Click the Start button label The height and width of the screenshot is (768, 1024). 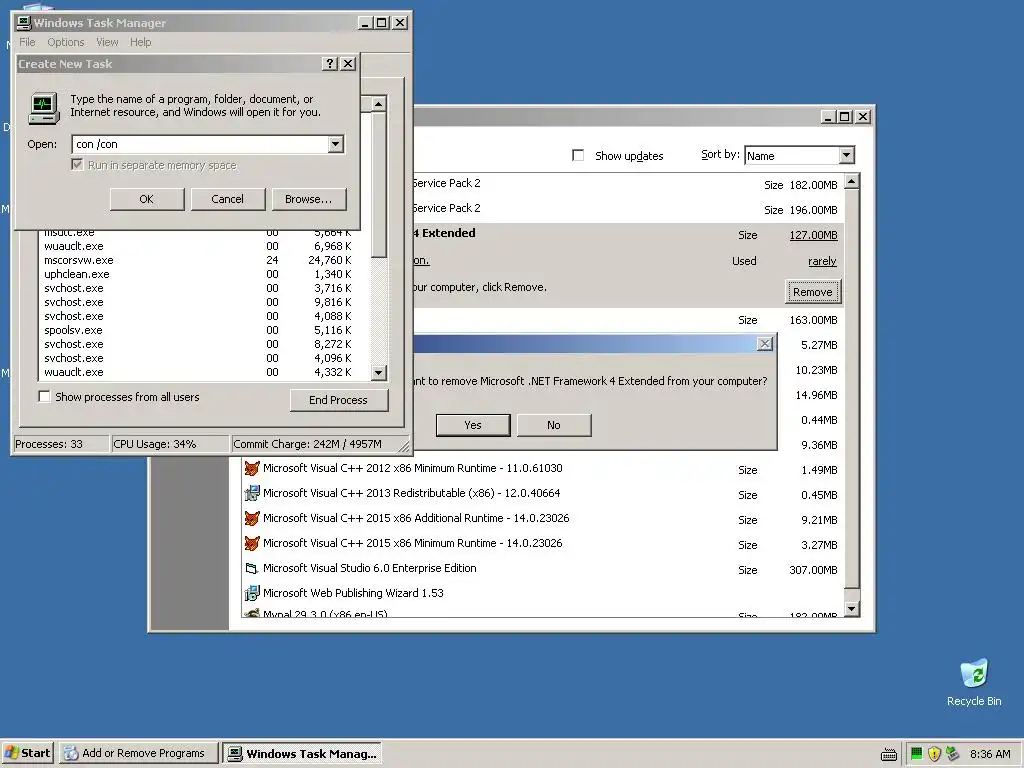[35, 753]
